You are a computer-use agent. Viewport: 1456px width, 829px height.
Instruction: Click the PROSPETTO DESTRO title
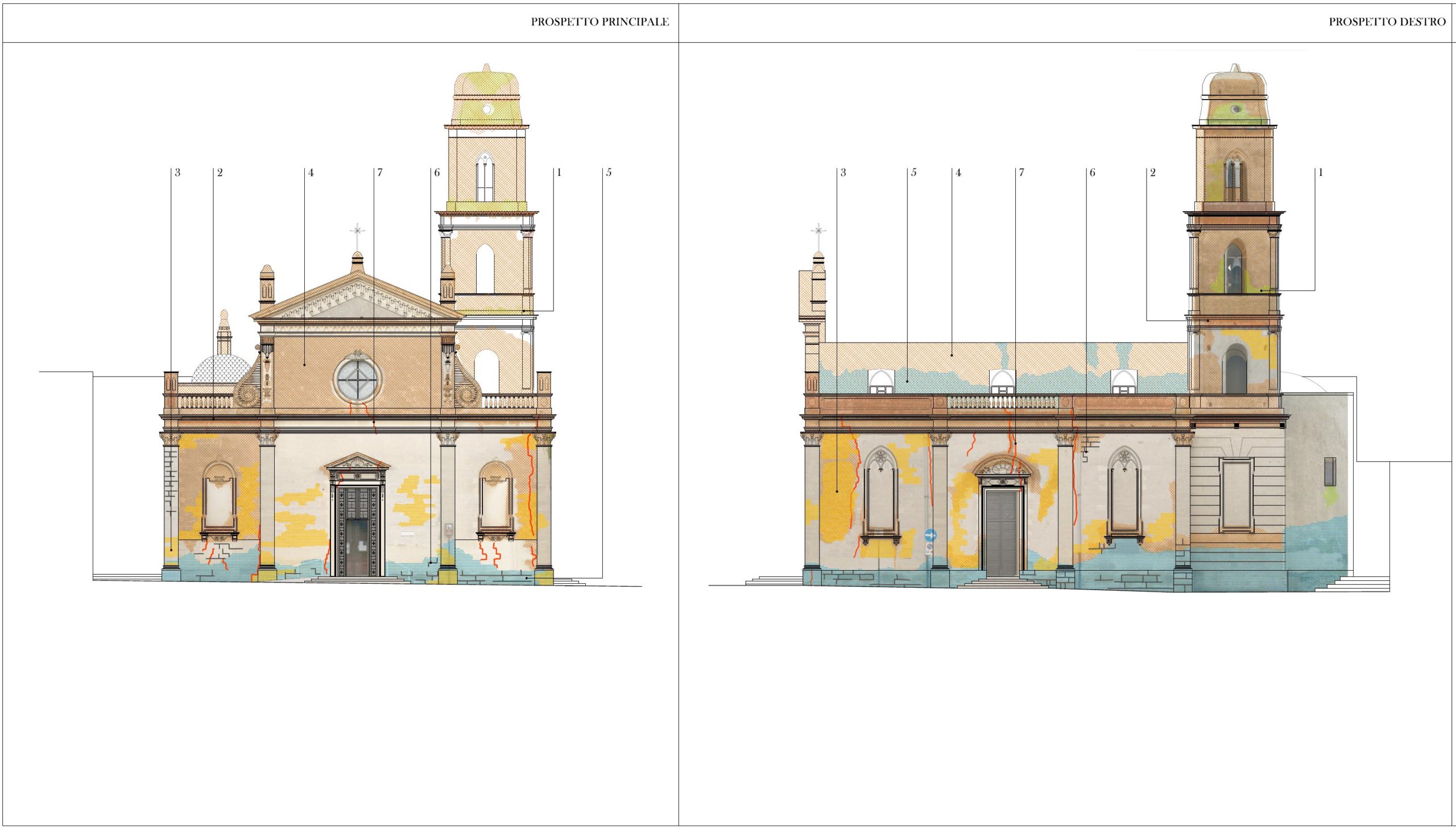tap(1387, 22)
